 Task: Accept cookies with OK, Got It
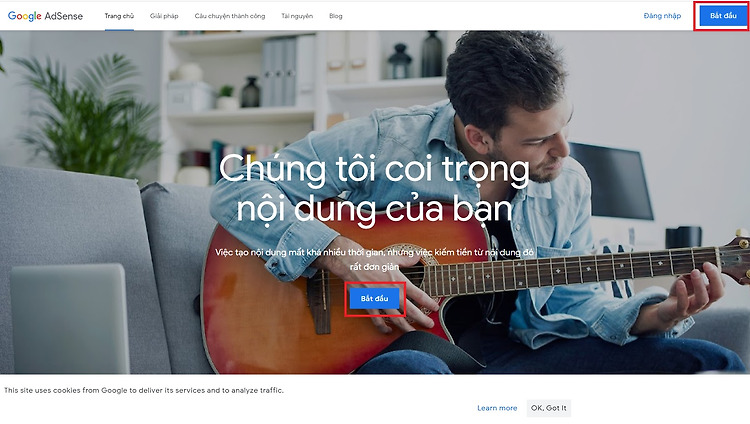click(549, 408)
